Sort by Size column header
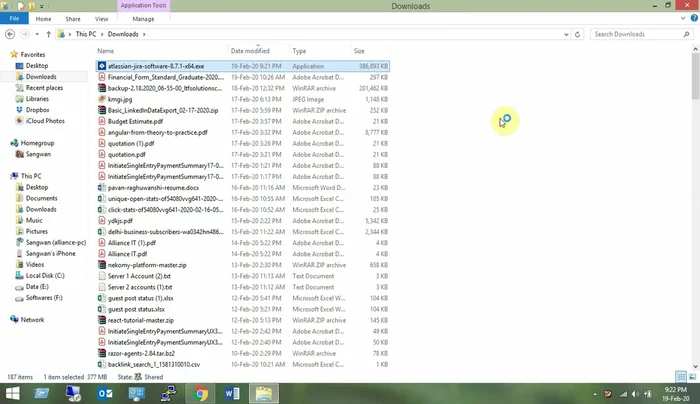 [x=359, y=51]
